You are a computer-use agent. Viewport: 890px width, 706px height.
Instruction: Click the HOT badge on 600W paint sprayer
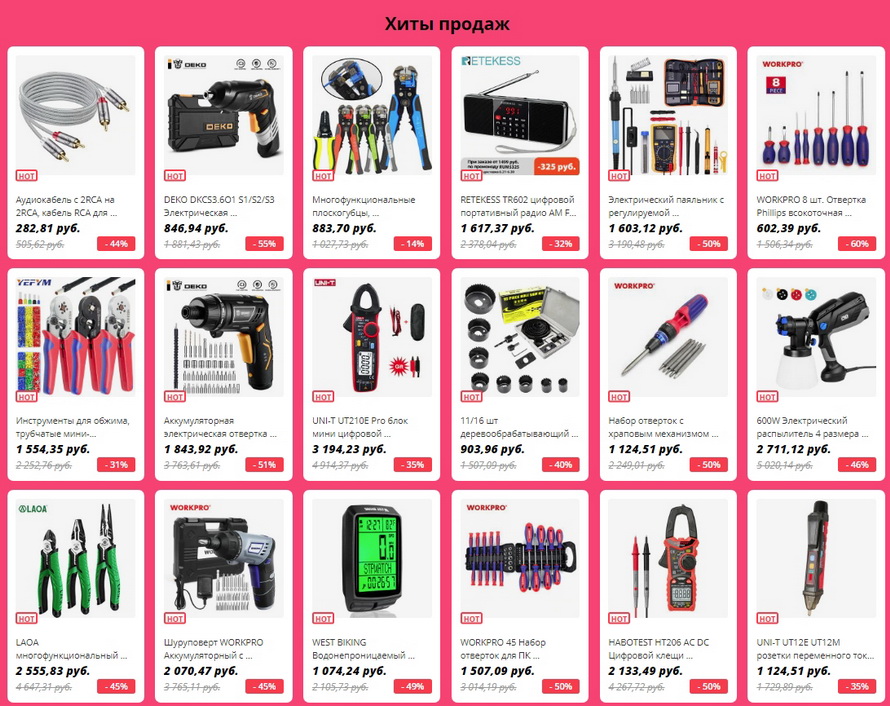coord(767,397)
